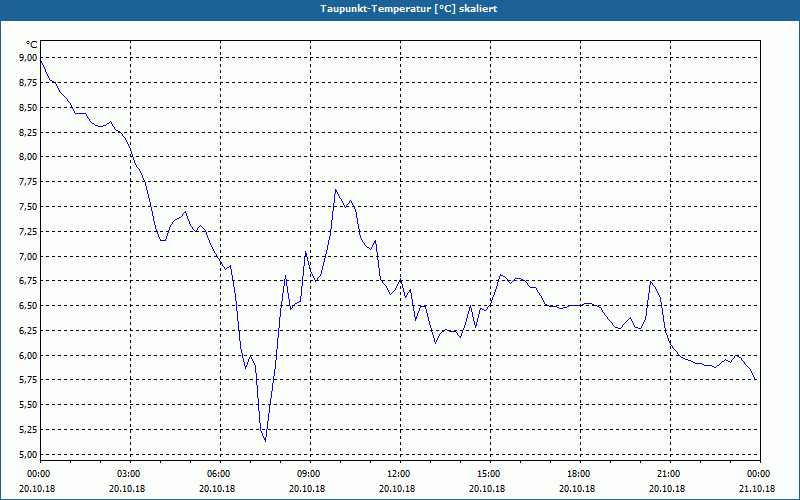Click the 21.10.18 date label
This screenshot has width=800, height=500.
click(x=757, y=488)
